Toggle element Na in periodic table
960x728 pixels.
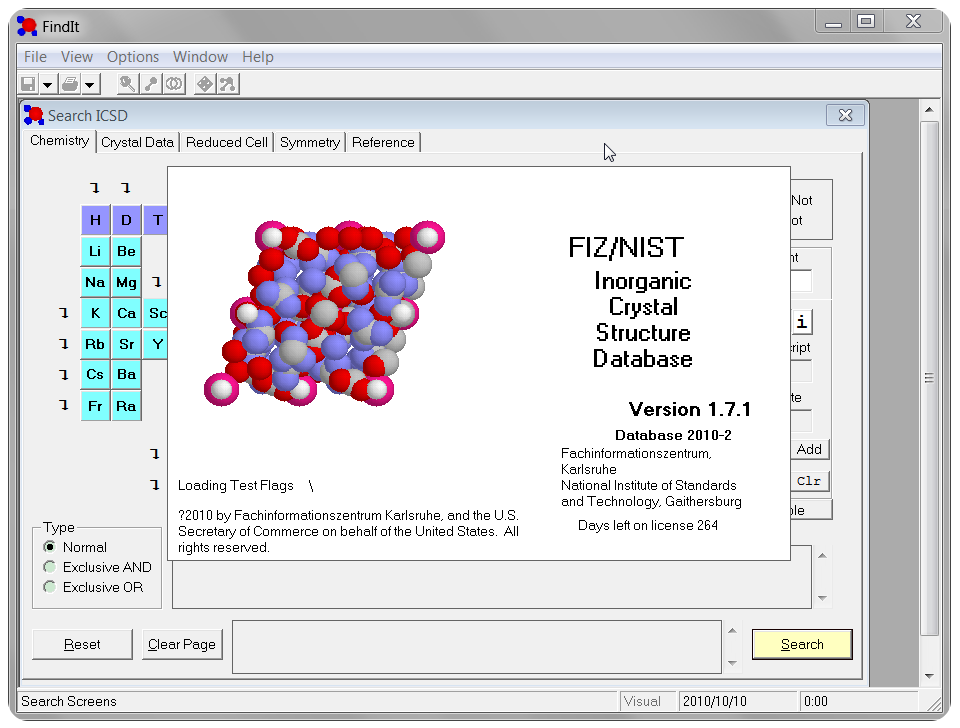pos(96,282)
